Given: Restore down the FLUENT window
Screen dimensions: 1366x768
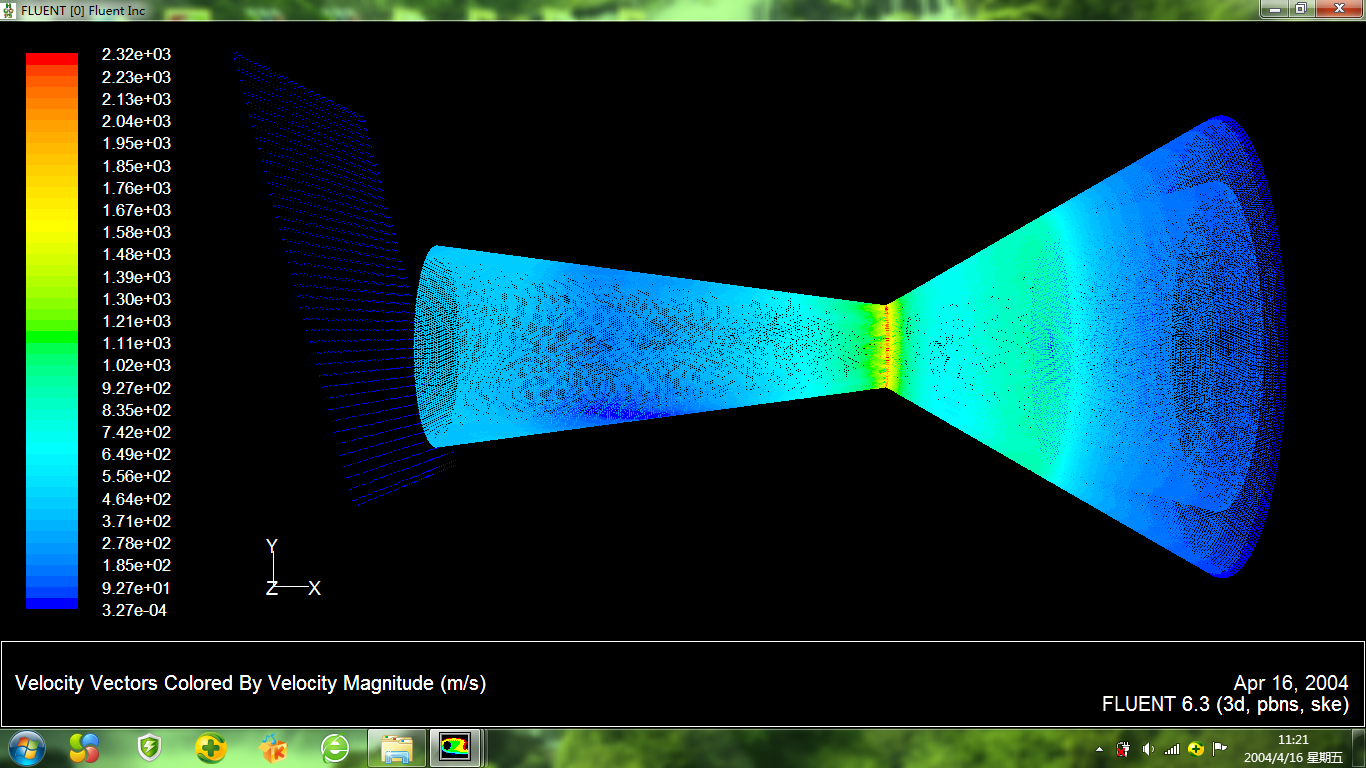Looking at the screenshot, I should coord(1300,9).
